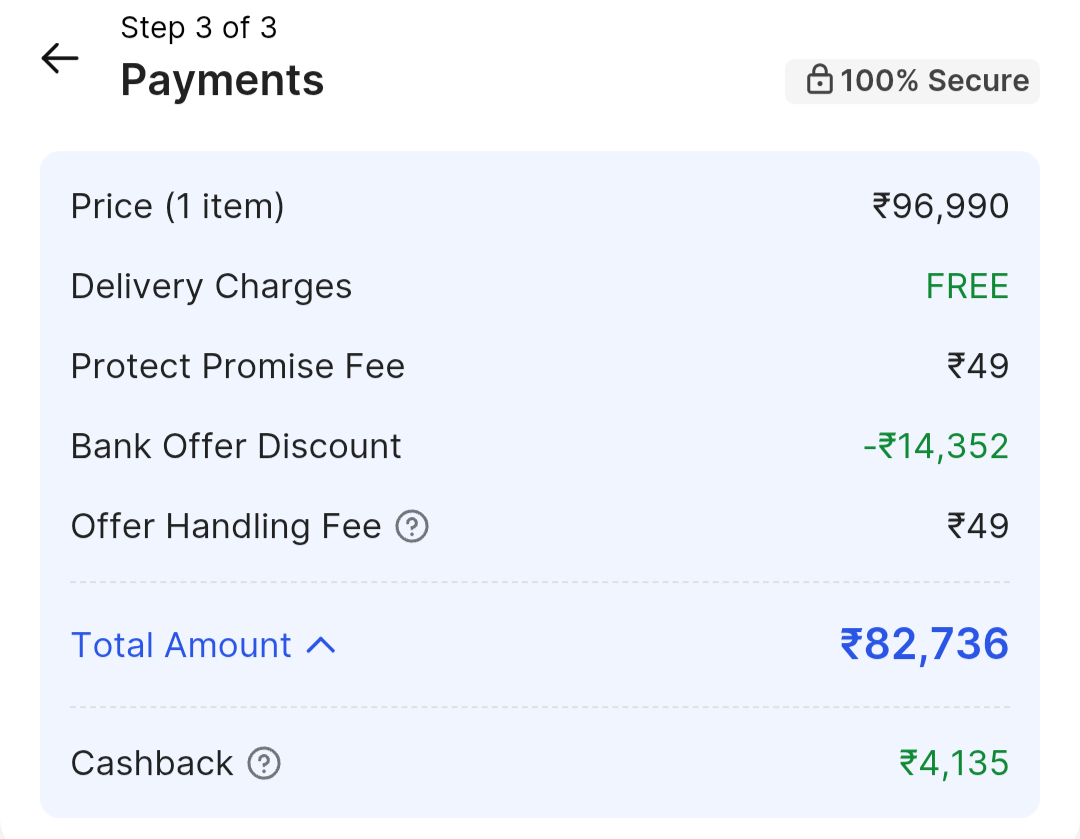Screen dimensions: 1080x839
Task: Click the Price (1 item) label
Action: [178, 207]
